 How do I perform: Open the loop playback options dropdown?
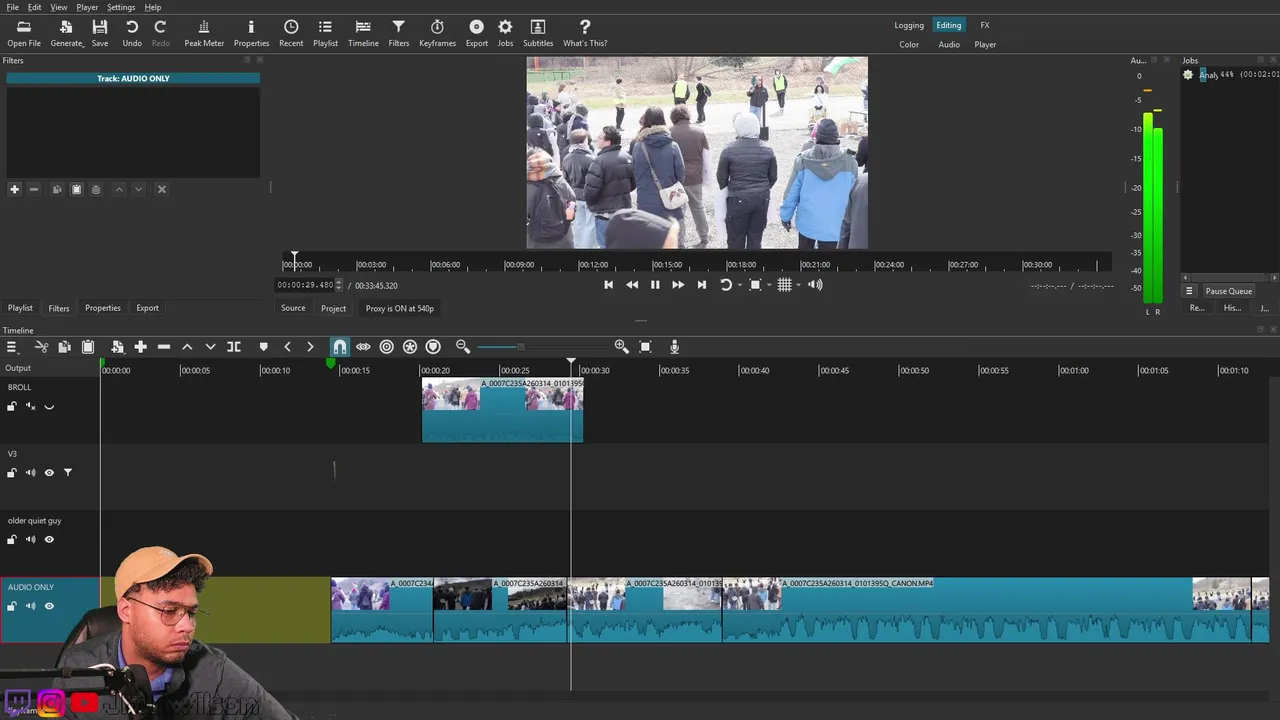click(739, 285)
